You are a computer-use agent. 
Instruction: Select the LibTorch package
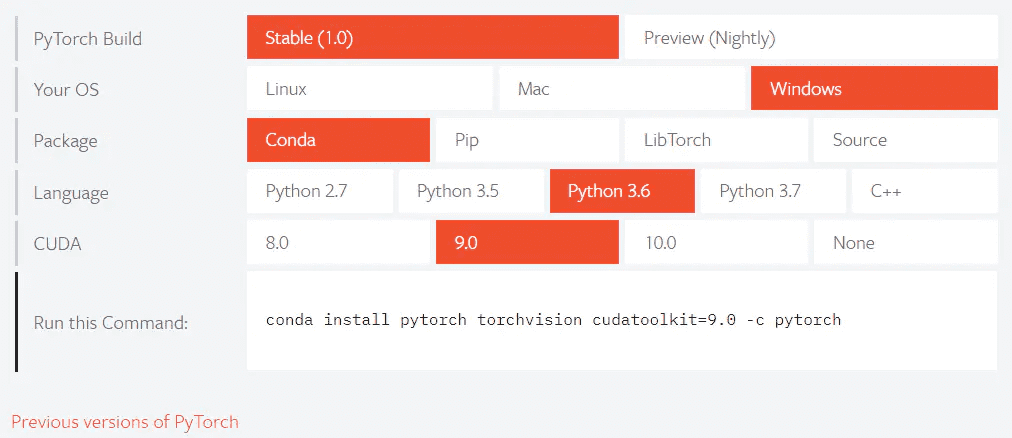[716, 140]
